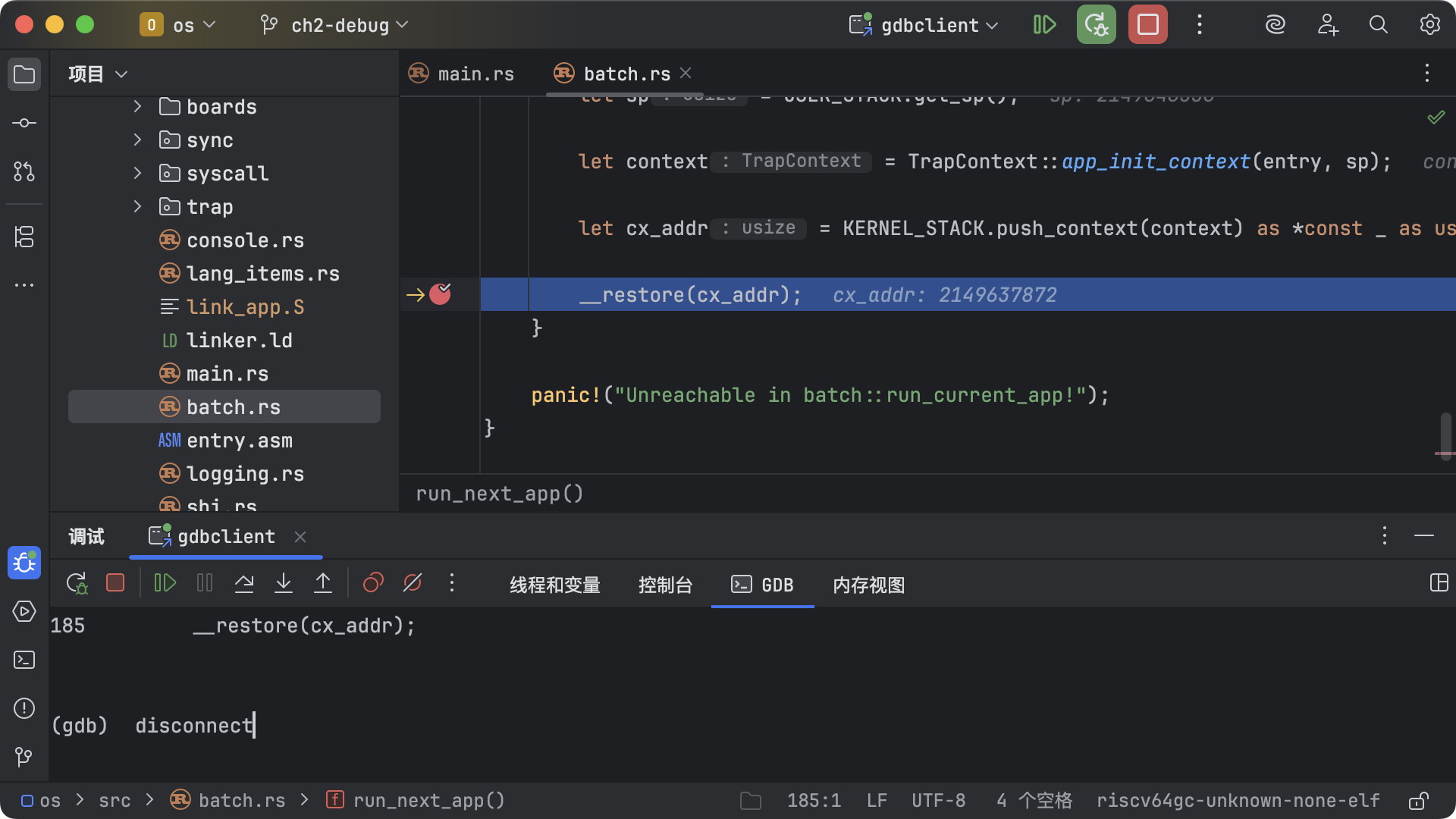The height and width of the screenshot is (819, 1456).
Task: Open View Breakpoints icon
Action: 373,583
